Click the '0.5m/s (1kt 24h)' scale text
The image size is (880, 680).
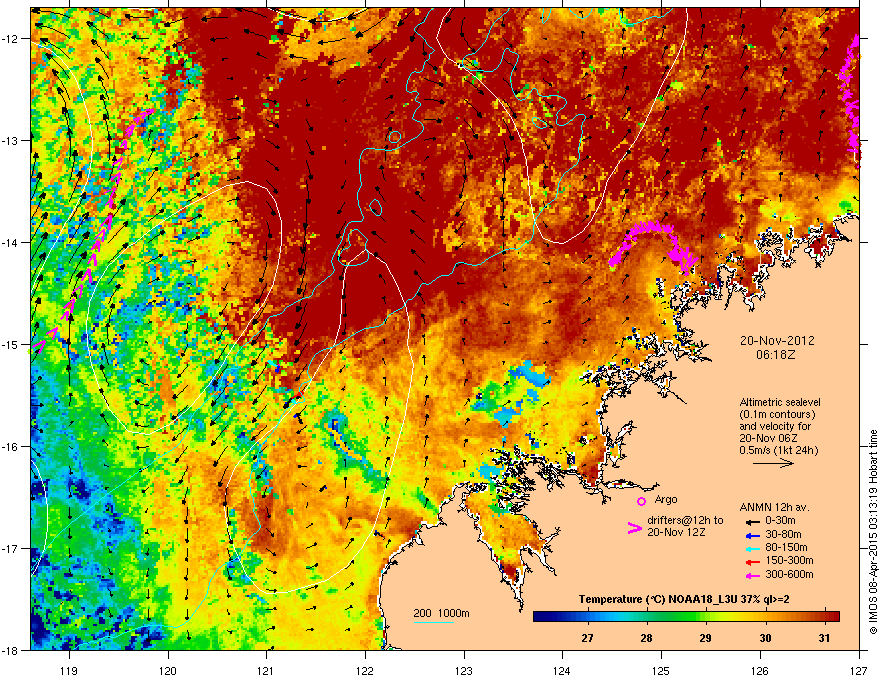(x=779, y=450)
